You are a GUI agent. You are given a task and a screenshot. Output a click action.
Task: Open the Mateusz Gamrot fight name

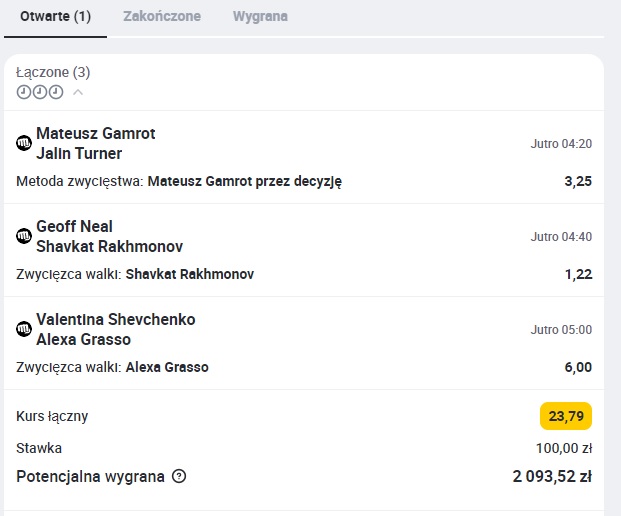96,133
